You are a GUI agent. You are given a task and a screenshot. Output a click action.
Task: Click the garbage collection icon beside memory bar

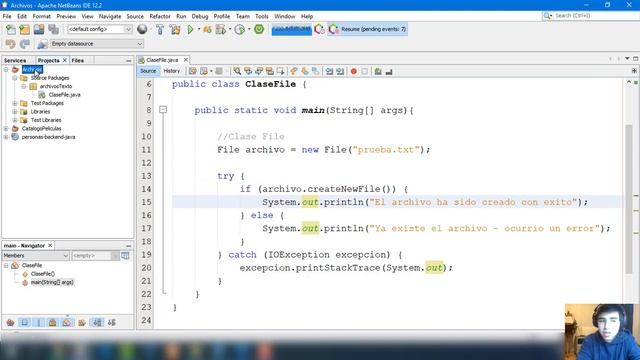pos(320,29)
